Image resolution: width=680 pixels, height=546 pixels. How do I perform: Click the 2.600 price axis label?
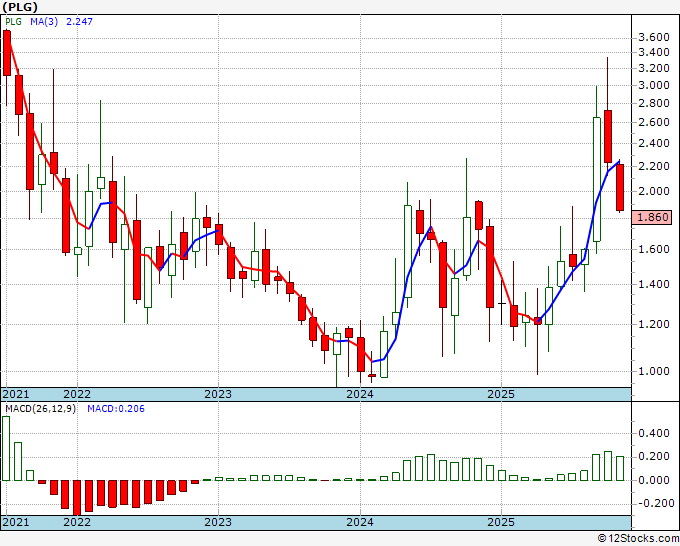point(654,122)
